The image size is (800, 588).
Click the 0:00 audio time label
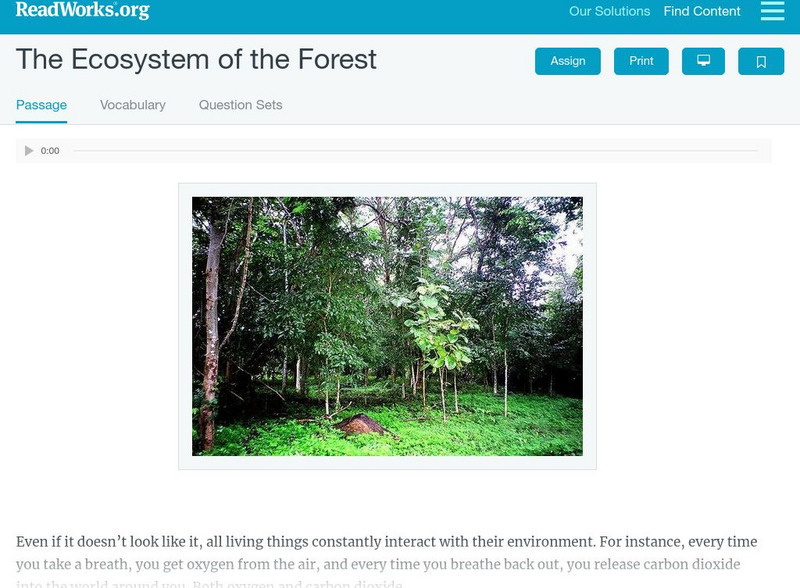coord(50,151)
